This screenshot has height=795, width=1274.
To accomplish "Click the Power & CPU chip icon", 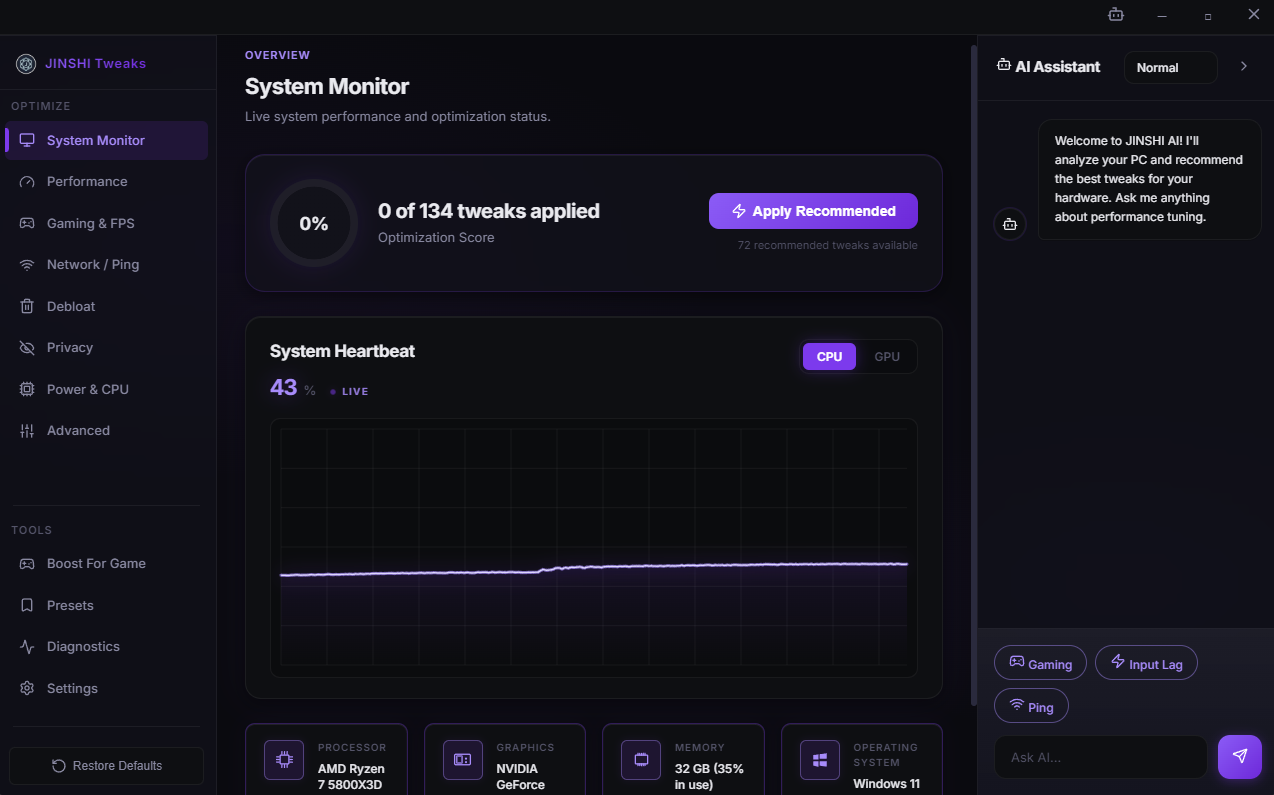I will (x=27, y=389).
